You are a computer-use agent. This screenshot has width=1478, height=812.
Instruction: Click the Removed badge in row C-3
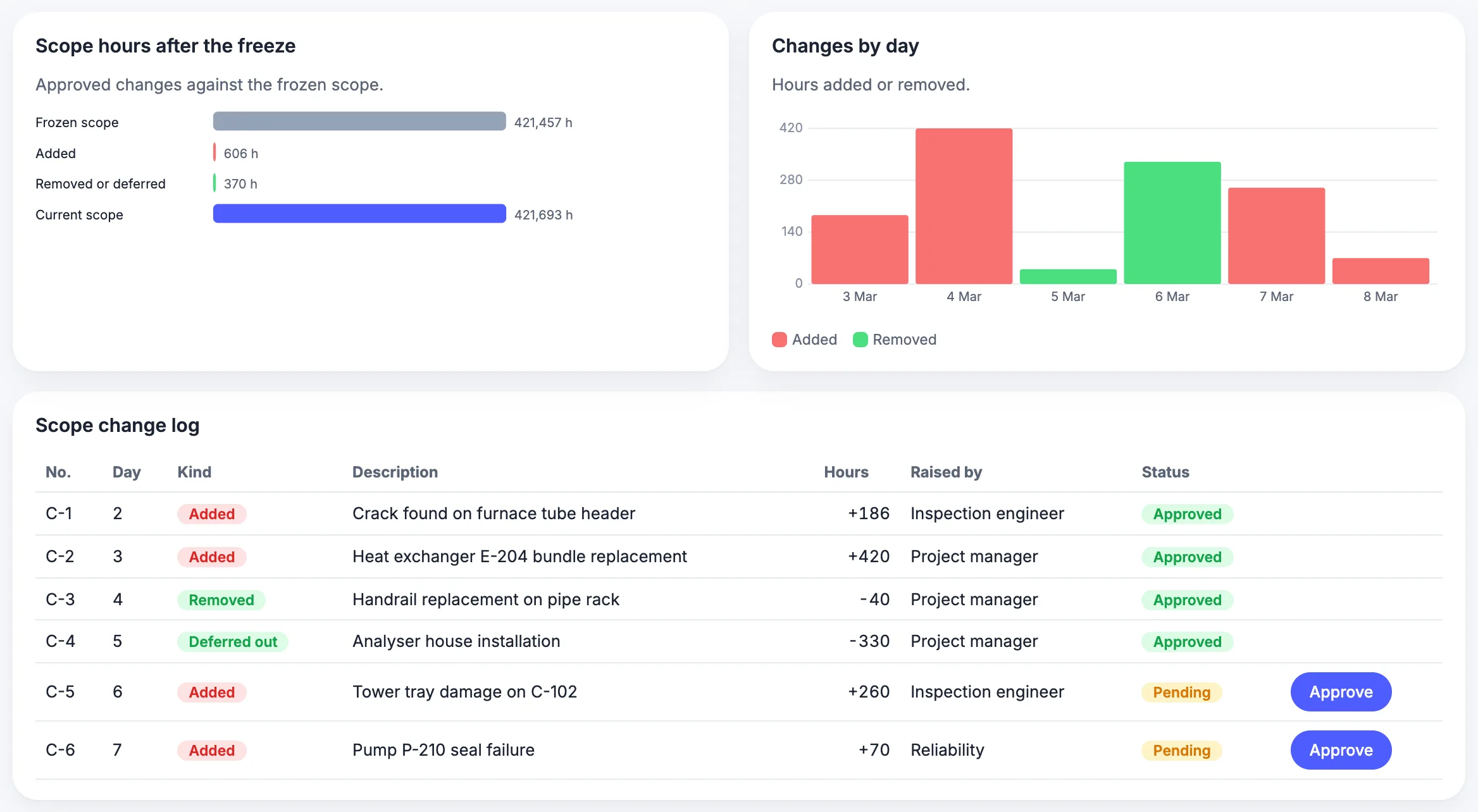tap(221, 600)
